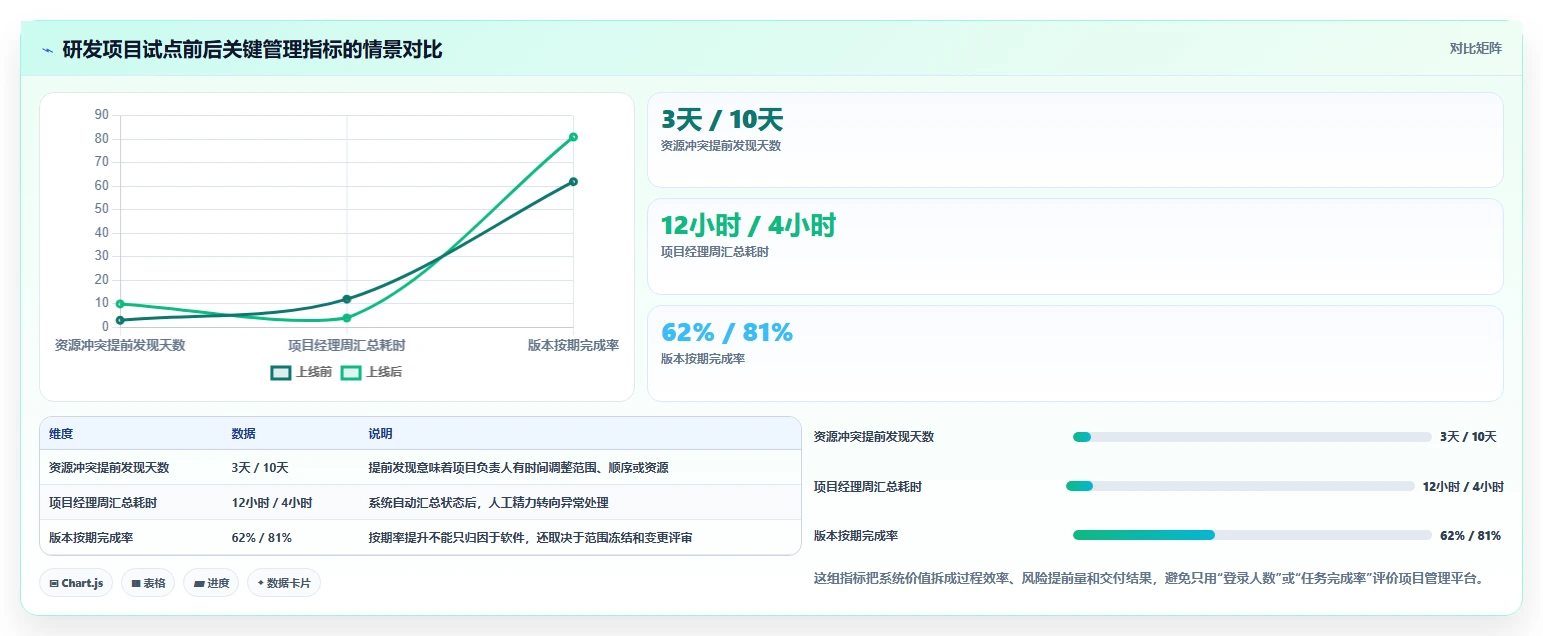
Task: Click progress label 资源冲突提前发现天数
Action: tap(874, 437)
